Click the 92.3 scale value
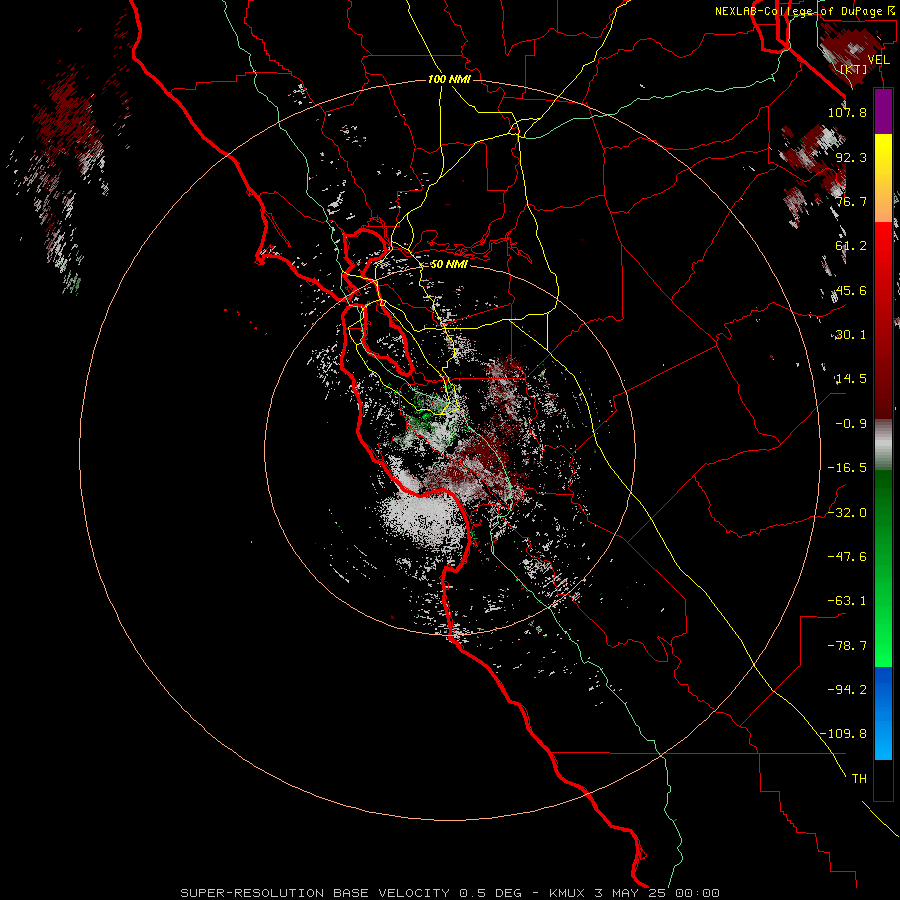900x900 pixels. point(851,157)
